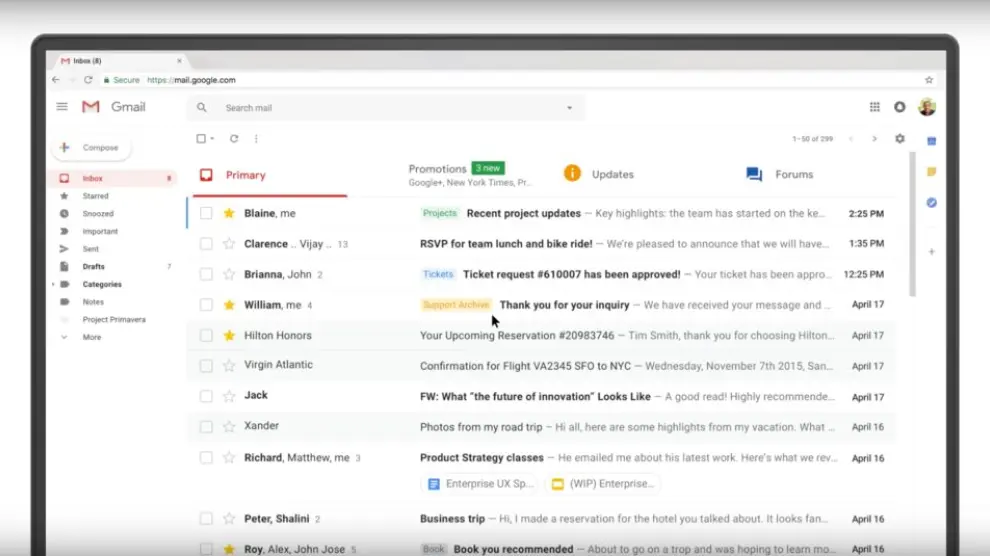Open Google Calendar side panel icon

[931, 141]
